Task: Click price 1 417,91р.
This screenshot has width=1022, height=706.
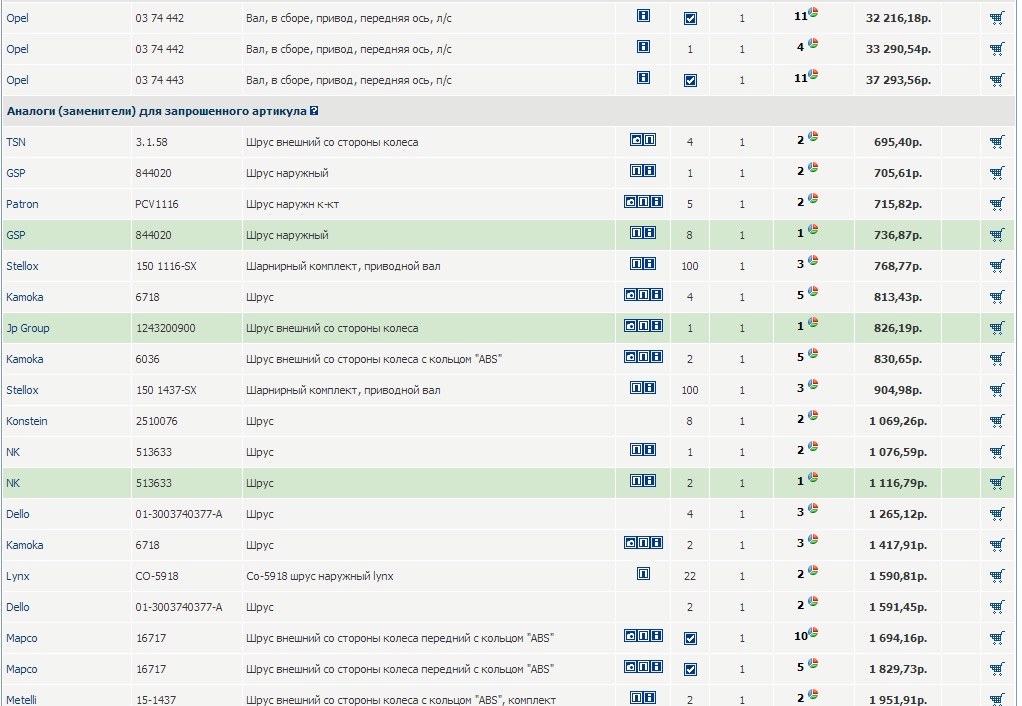Action: [x=898, y=545]
